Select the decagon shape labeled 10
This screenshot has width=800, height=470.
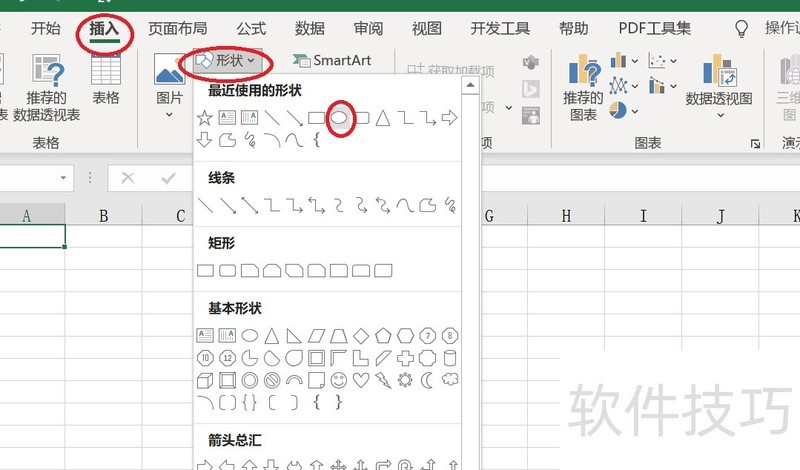[205, 358]
